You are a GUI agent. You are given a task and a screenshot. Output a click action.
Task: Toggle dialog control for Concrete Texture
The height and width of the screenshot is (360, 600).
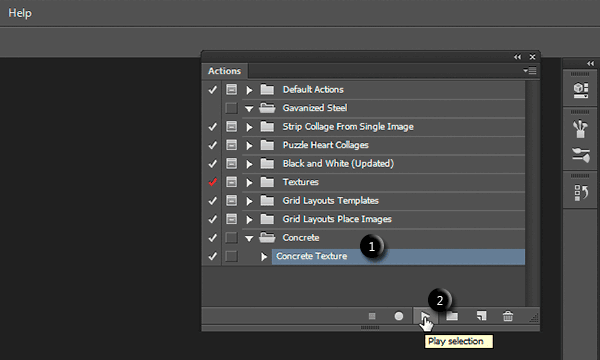[x=231, y=256]
